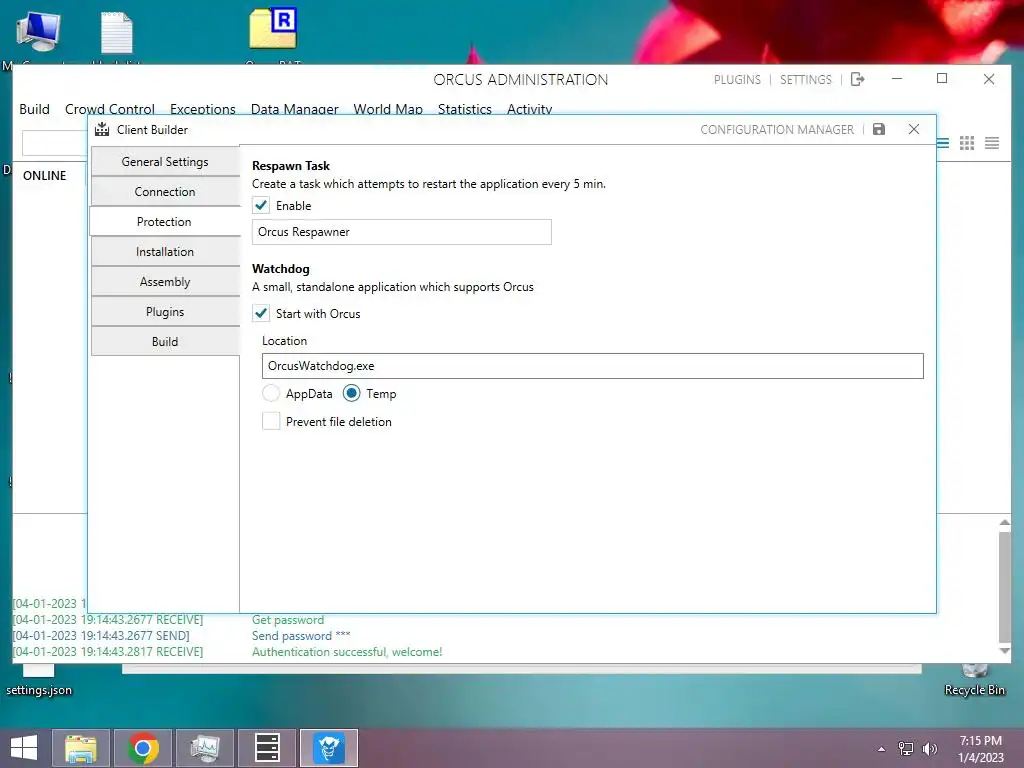The height and width of the screenshot is (768, 1024).
Task: Select the Protection tab
Action: point(165,221)
